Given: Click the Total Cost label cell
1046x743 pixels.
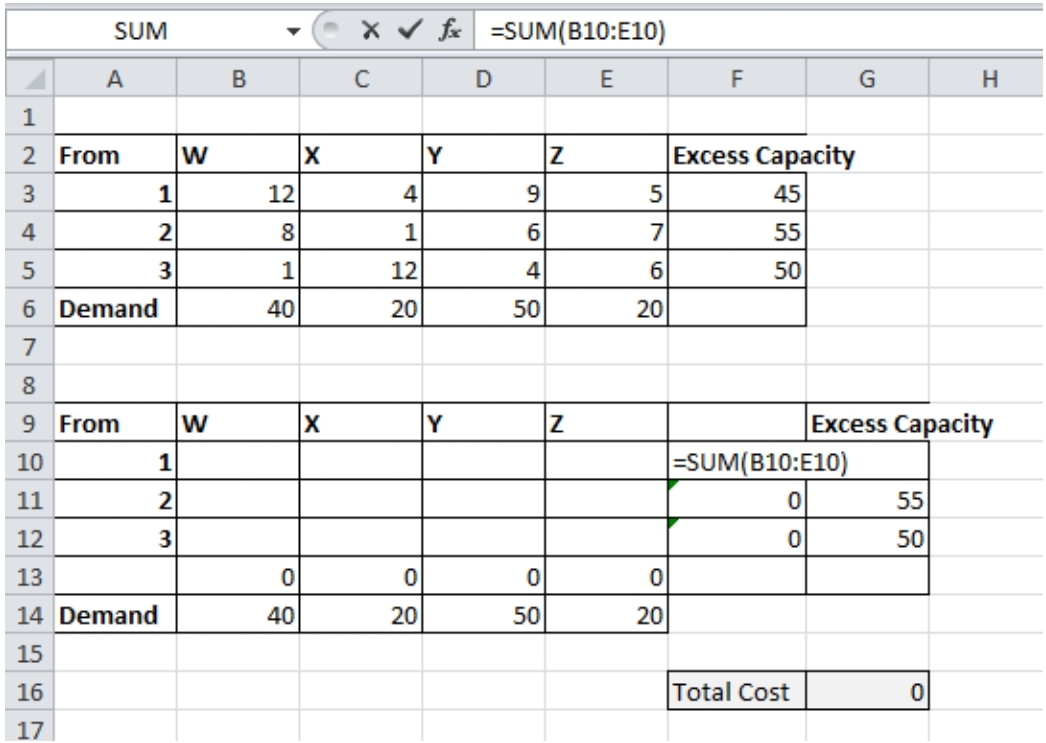Looking at the screenshot, I should 738,689.
